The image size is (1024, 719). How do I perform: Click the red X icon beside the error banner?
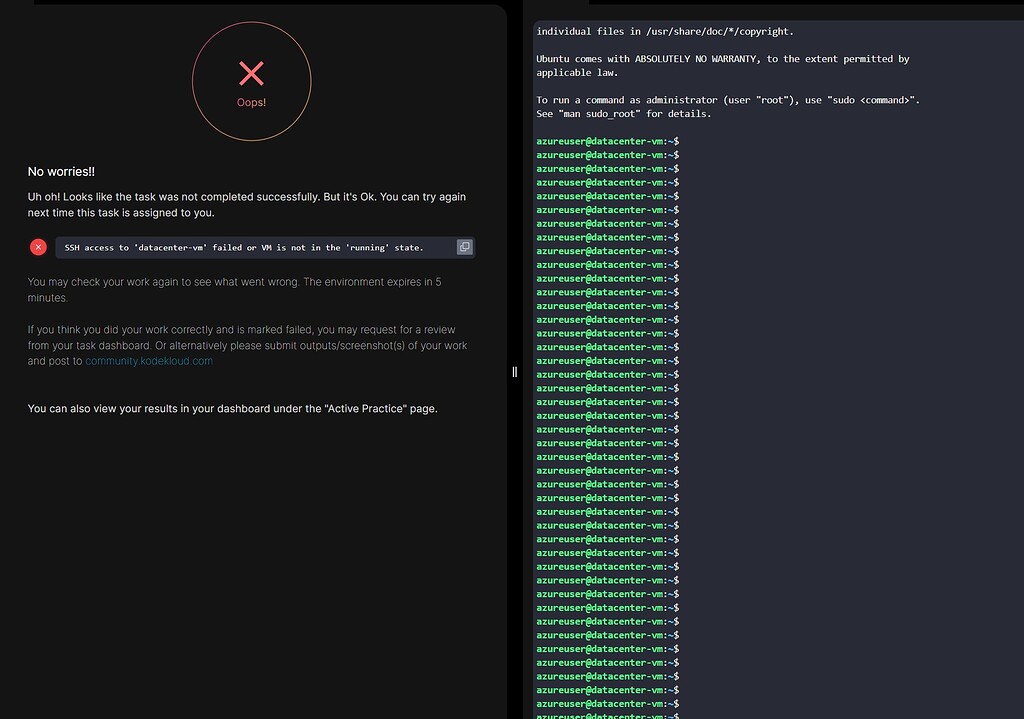[38, 247]
